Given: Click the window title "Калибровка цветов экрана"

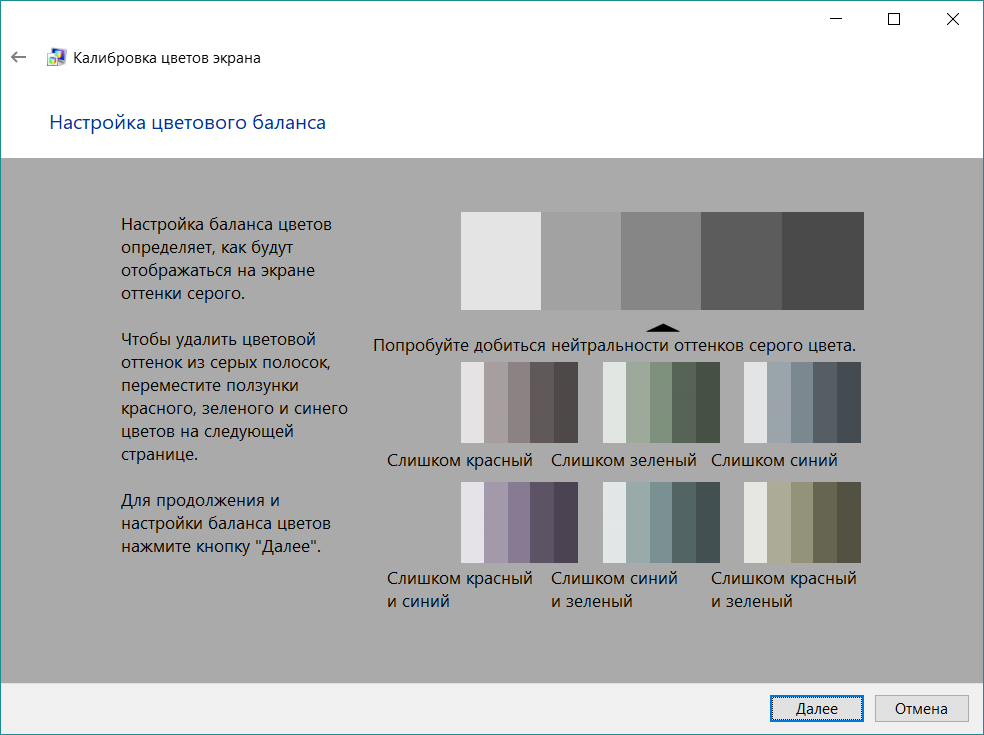Looking at the screenshot, I should pyautogui.click(x=167, y=58).
